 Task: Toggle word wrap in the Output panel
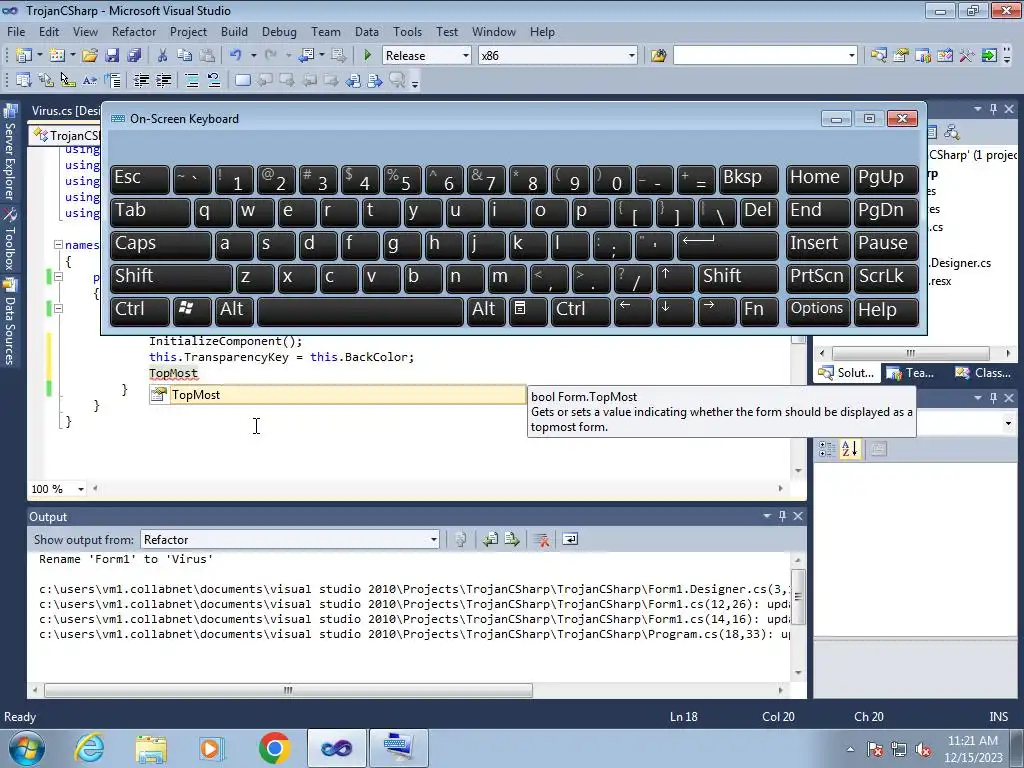[x=570, y=540]
